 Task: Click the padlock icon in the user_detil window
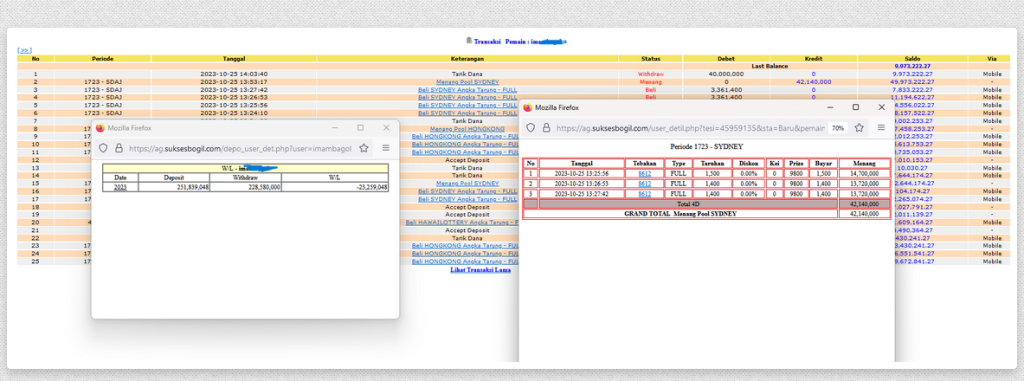[x=546, y=128]
